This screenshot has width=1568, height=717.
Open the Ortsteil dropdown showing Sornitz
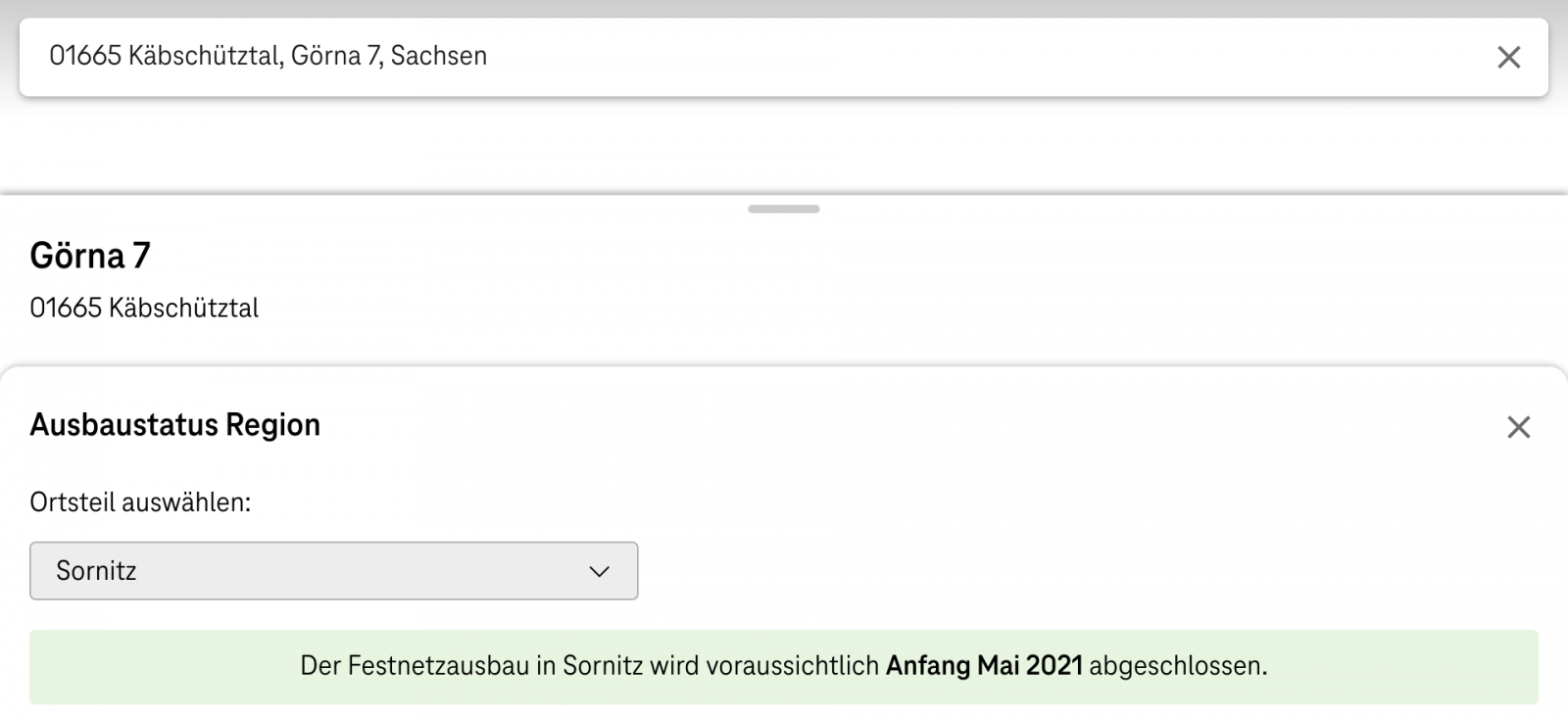334,571
